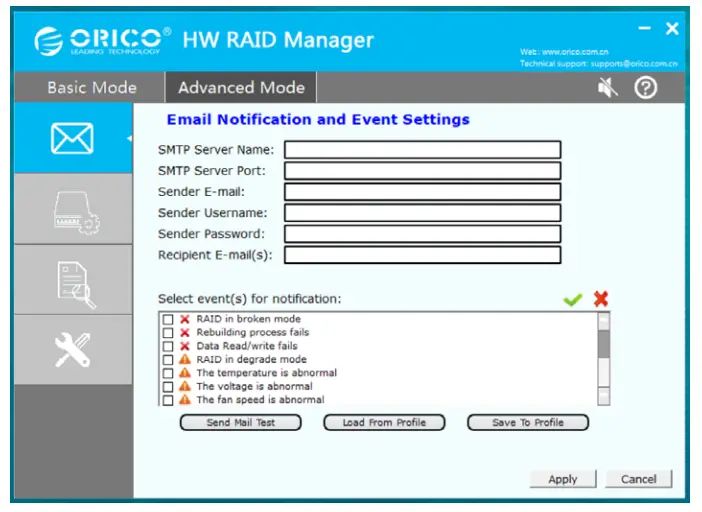Click the Load From Profile button
The height and width of the screenshot is (512, 702).
[x=384, y=422]
